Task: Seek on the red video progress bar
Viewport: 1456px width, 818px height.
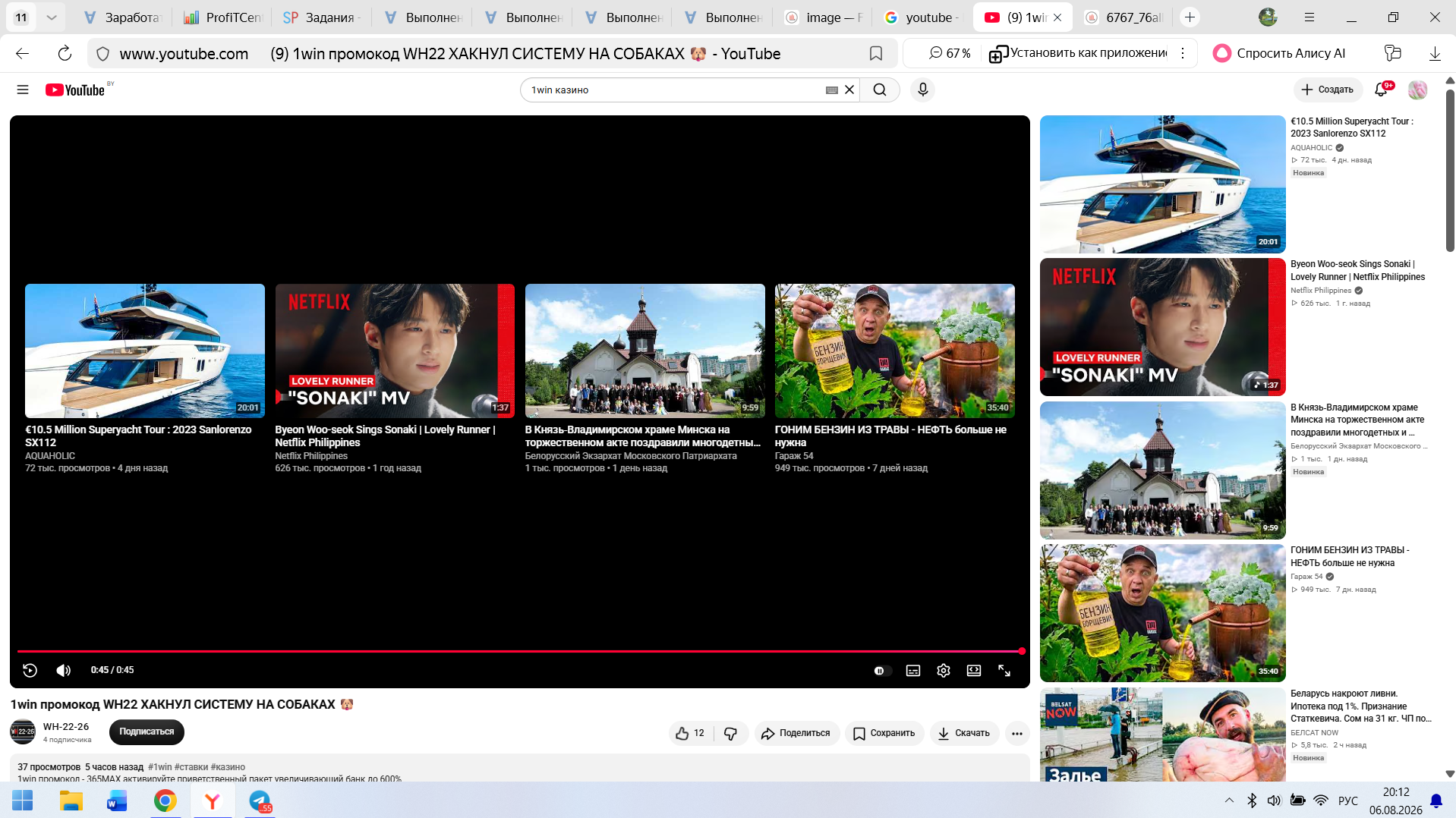Action: click(x=520, y=651)
